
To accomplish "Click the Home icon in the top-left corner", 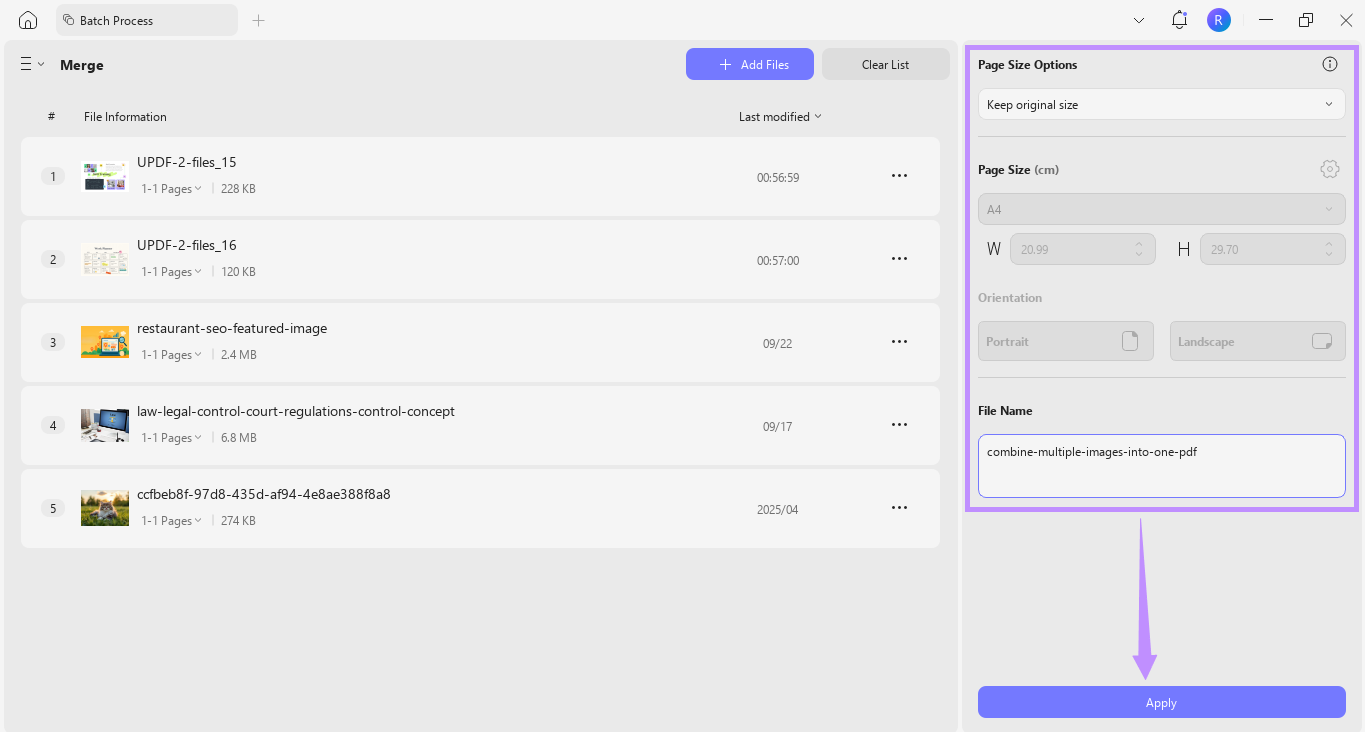I will click(27, 19).
